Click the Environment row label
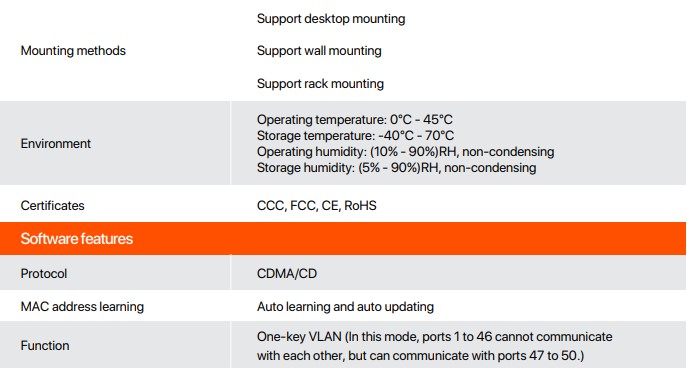 point(56,144)
